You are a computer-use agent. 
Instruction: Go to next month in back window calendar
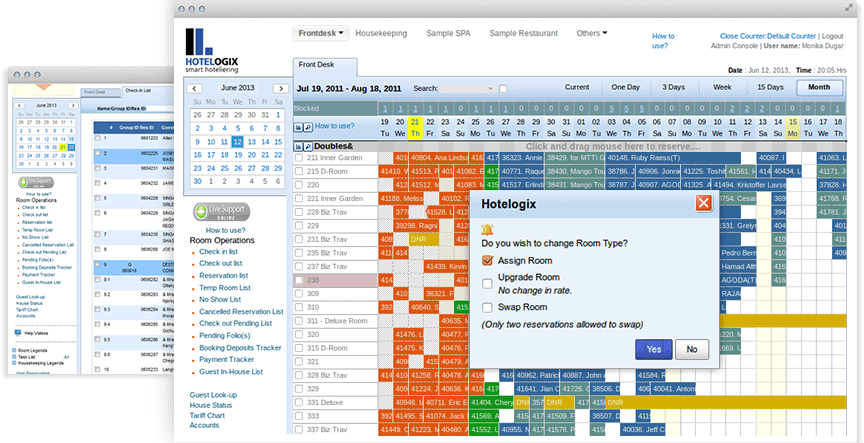[72, 105]
